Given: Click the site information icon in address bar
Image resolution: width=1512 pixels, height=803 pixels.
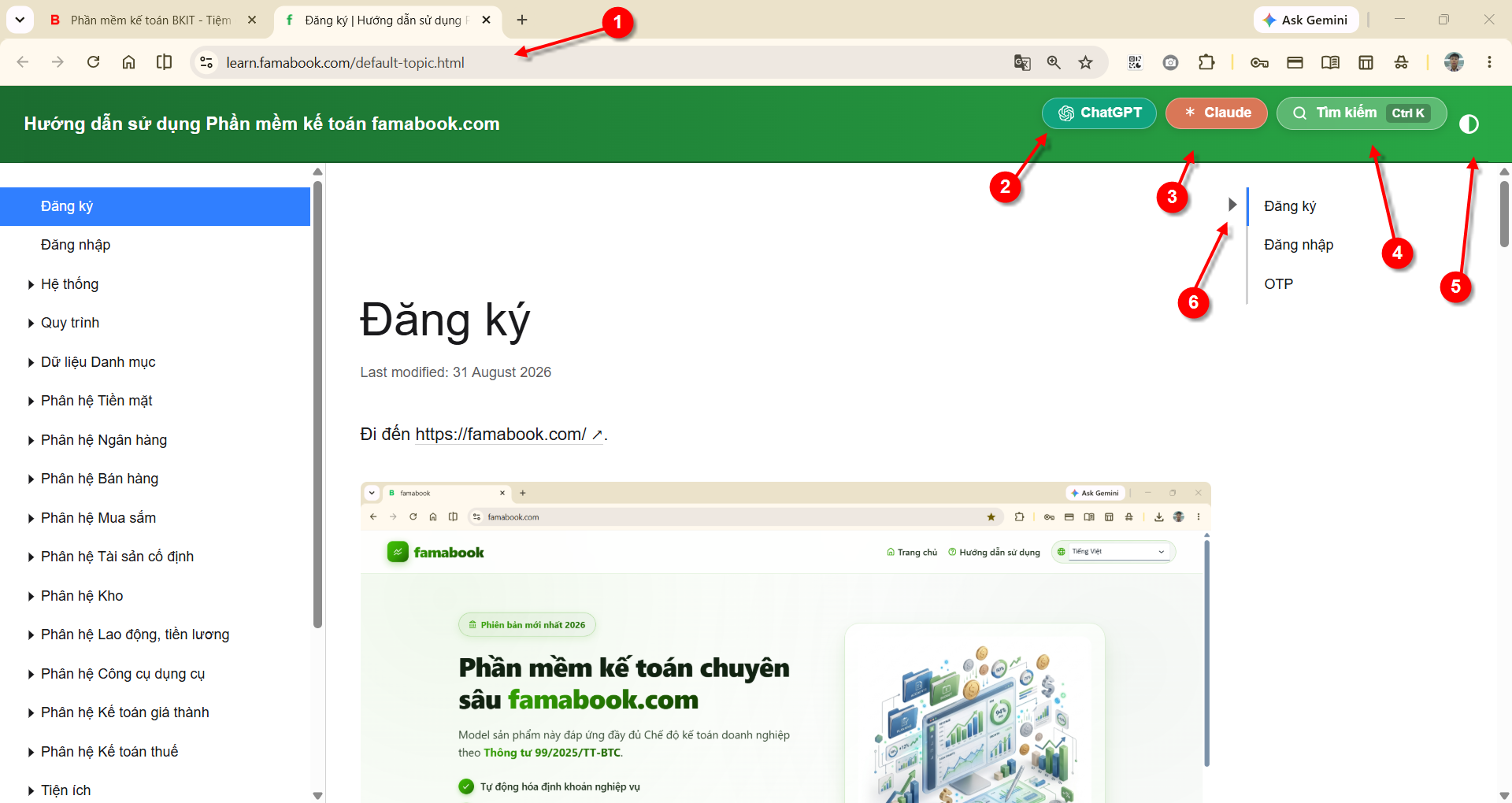Looking at the screenshot, I should [206, 62].
